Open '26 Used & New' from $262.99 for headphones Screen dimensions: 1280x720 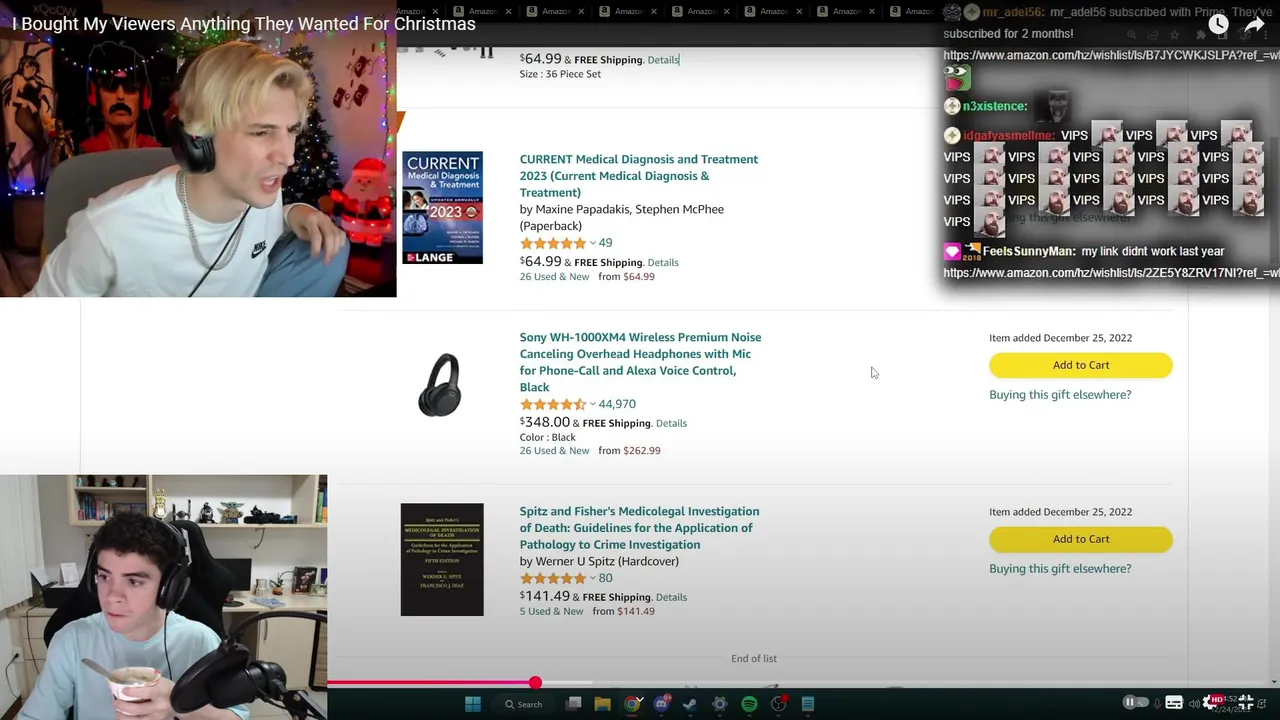(554, 451)
